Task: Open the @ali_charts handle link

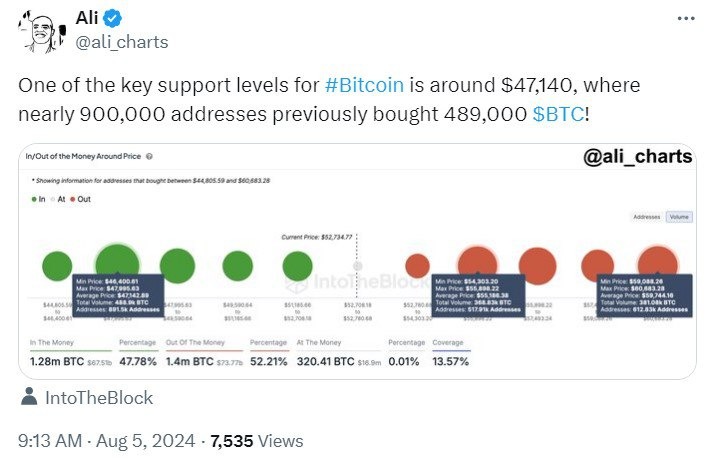Action: pyautogui.click(x=122, y=41)
